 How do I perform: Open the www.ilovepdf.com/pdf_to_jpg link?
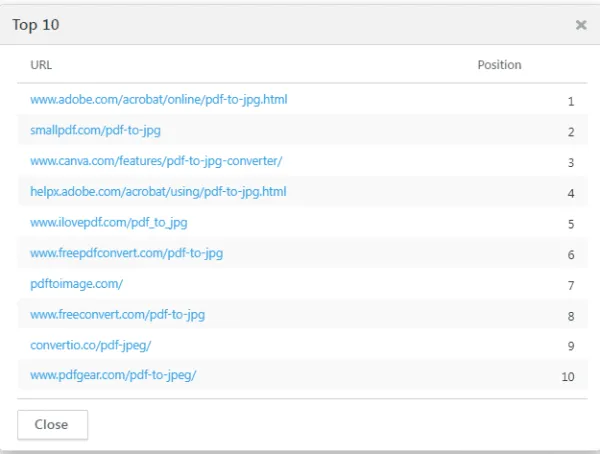click(109, 223)
